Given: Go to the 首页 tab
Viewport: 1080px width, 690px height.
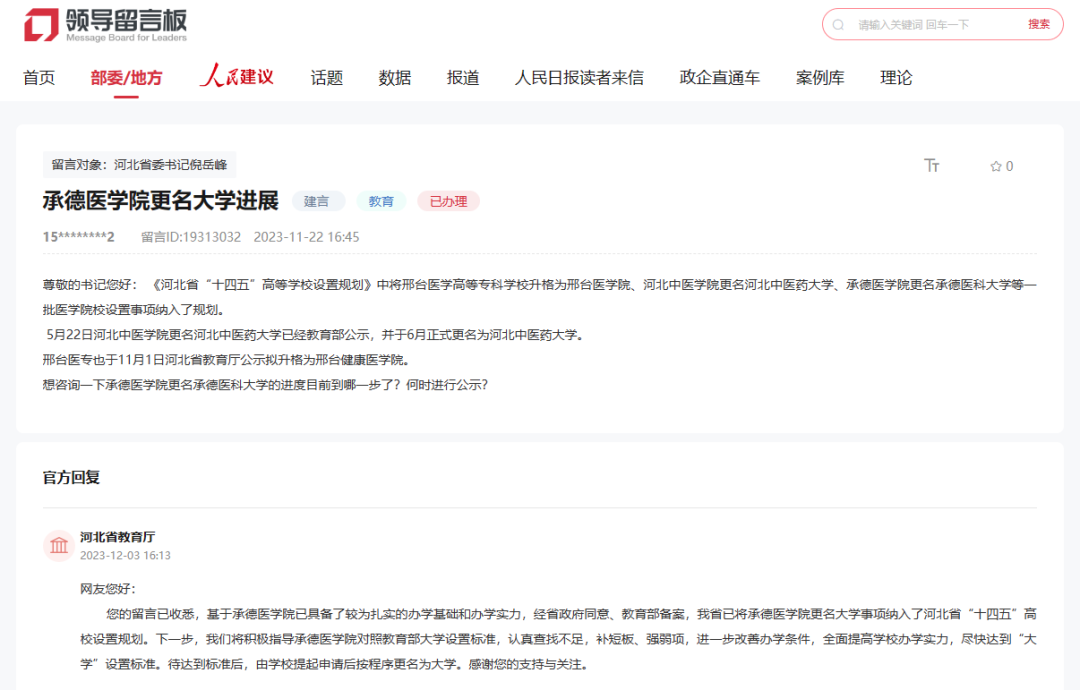Looking at the screenshot, I should click(39, 78).
